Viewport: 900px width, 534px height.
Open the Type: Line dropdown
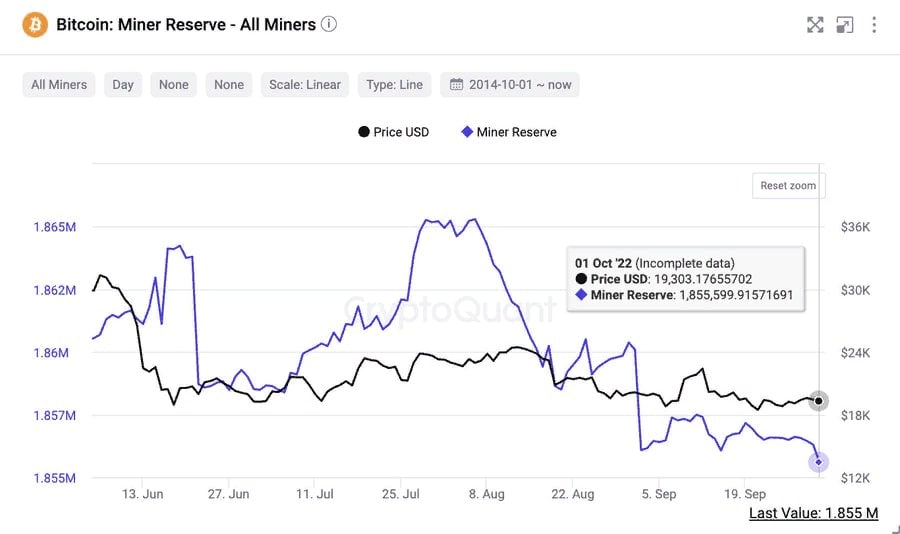click(x=394, y=85)
